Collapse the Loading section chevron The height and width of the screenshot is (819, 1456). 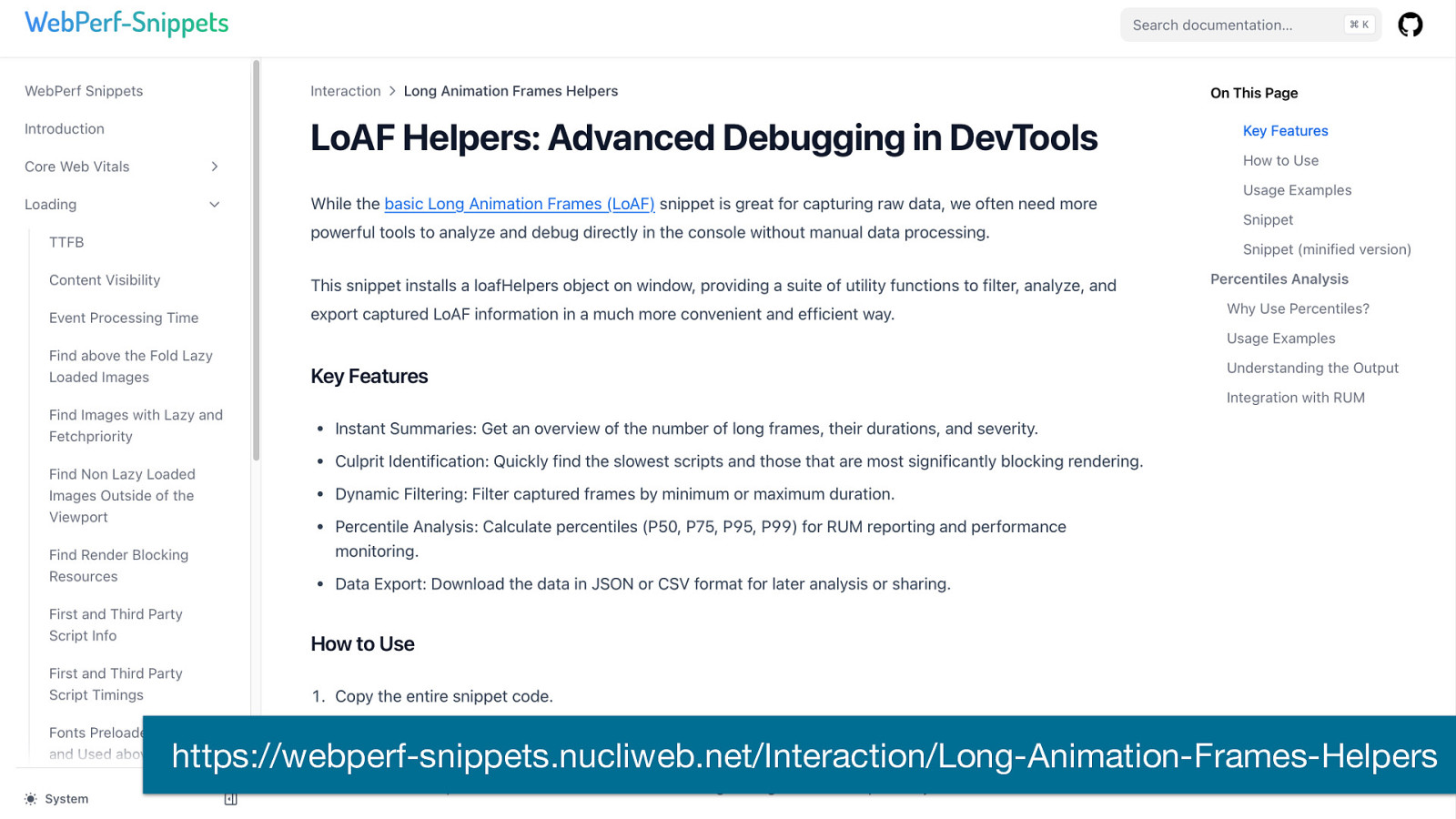214,205
